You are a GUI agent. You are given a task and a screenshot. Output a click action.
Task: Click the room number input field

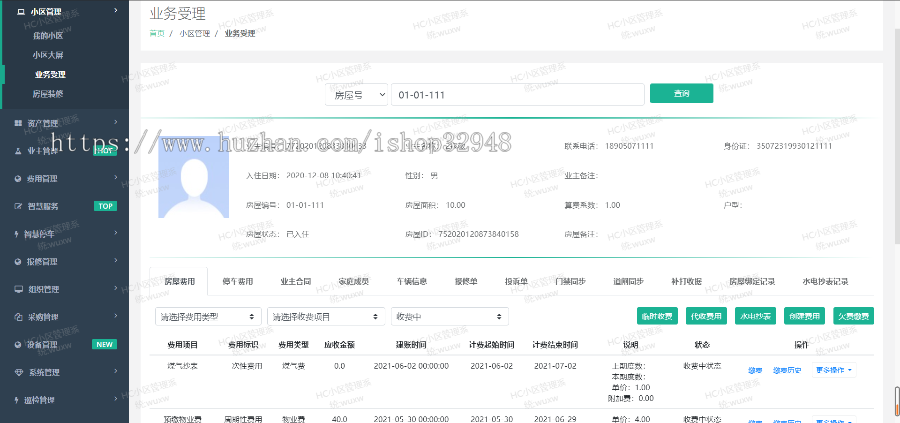click(515, 94)
